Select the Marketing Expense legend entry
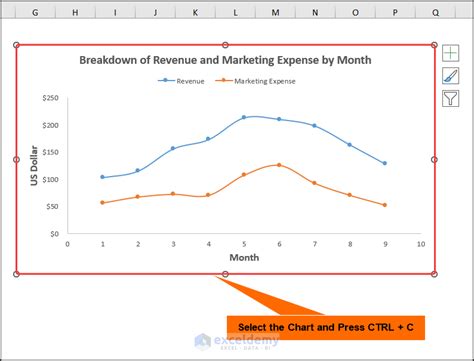474x361 pixels. coord(256,81)
